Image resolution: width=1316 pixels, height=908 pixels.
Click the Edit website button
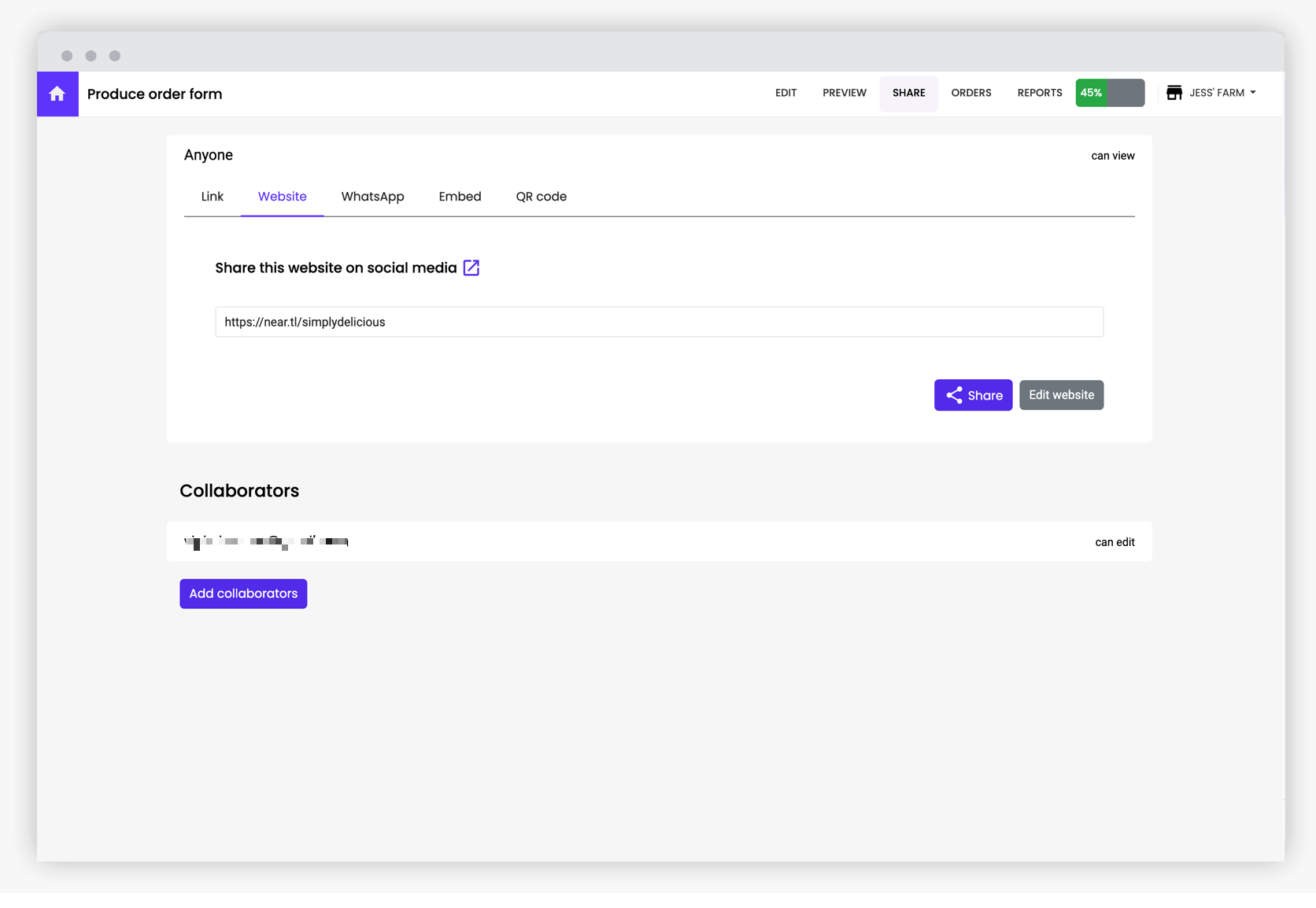1061,395
